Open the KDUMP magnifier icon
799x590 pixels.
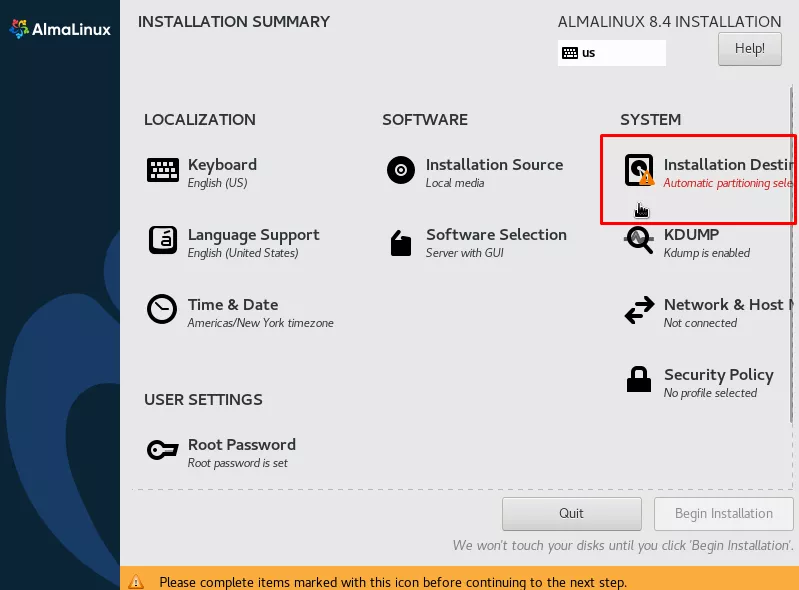coord(639,239)
